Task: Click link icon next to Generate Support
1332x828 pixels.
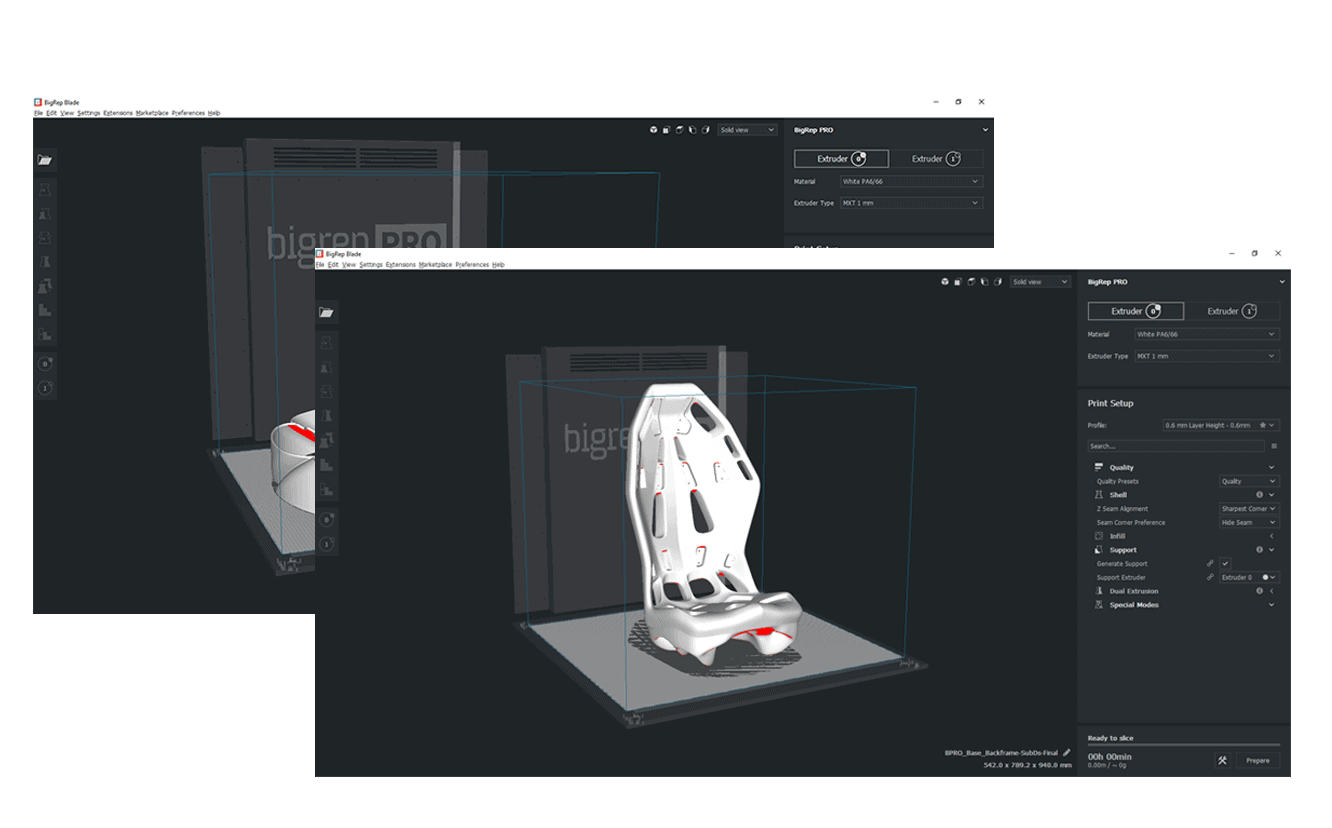Action: (x=1210, y=564)
